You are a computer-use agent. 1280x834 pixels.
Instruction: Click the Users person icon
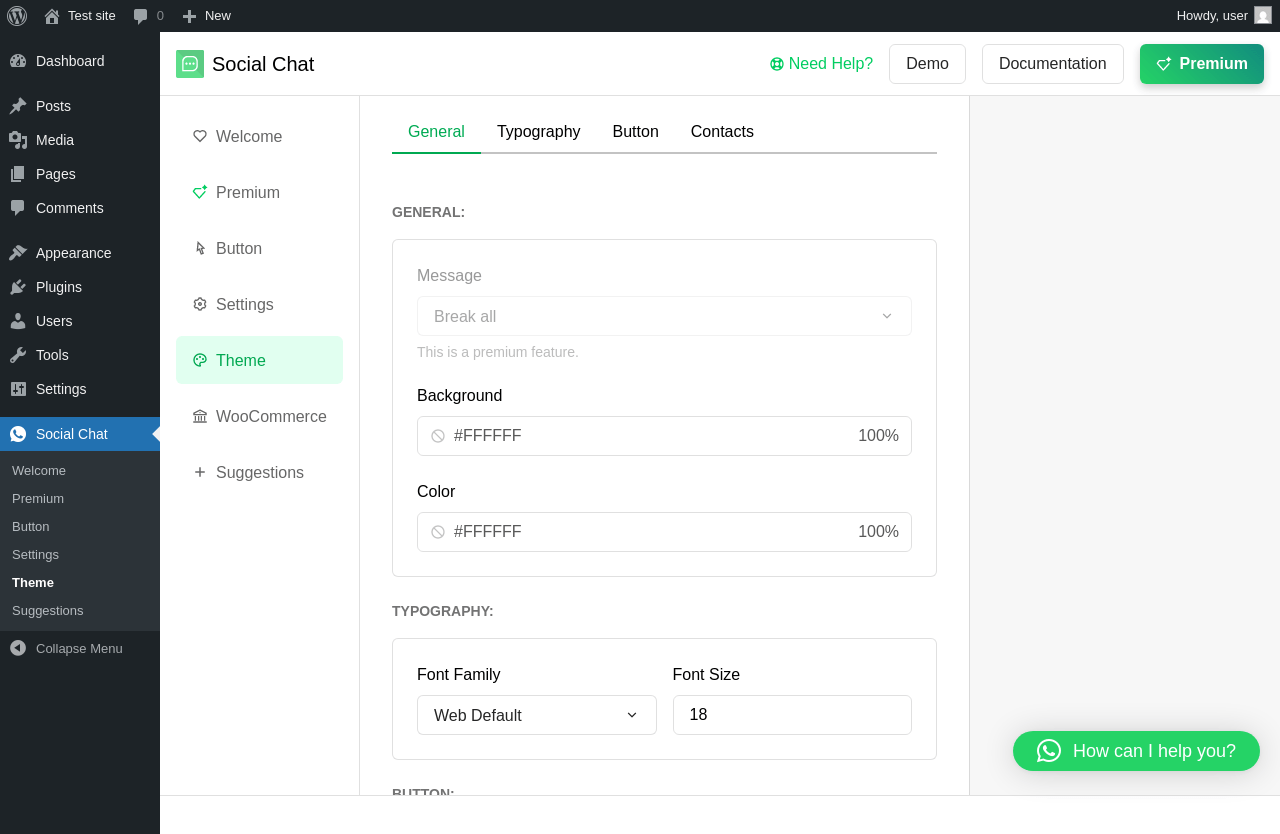coord(18,321)
